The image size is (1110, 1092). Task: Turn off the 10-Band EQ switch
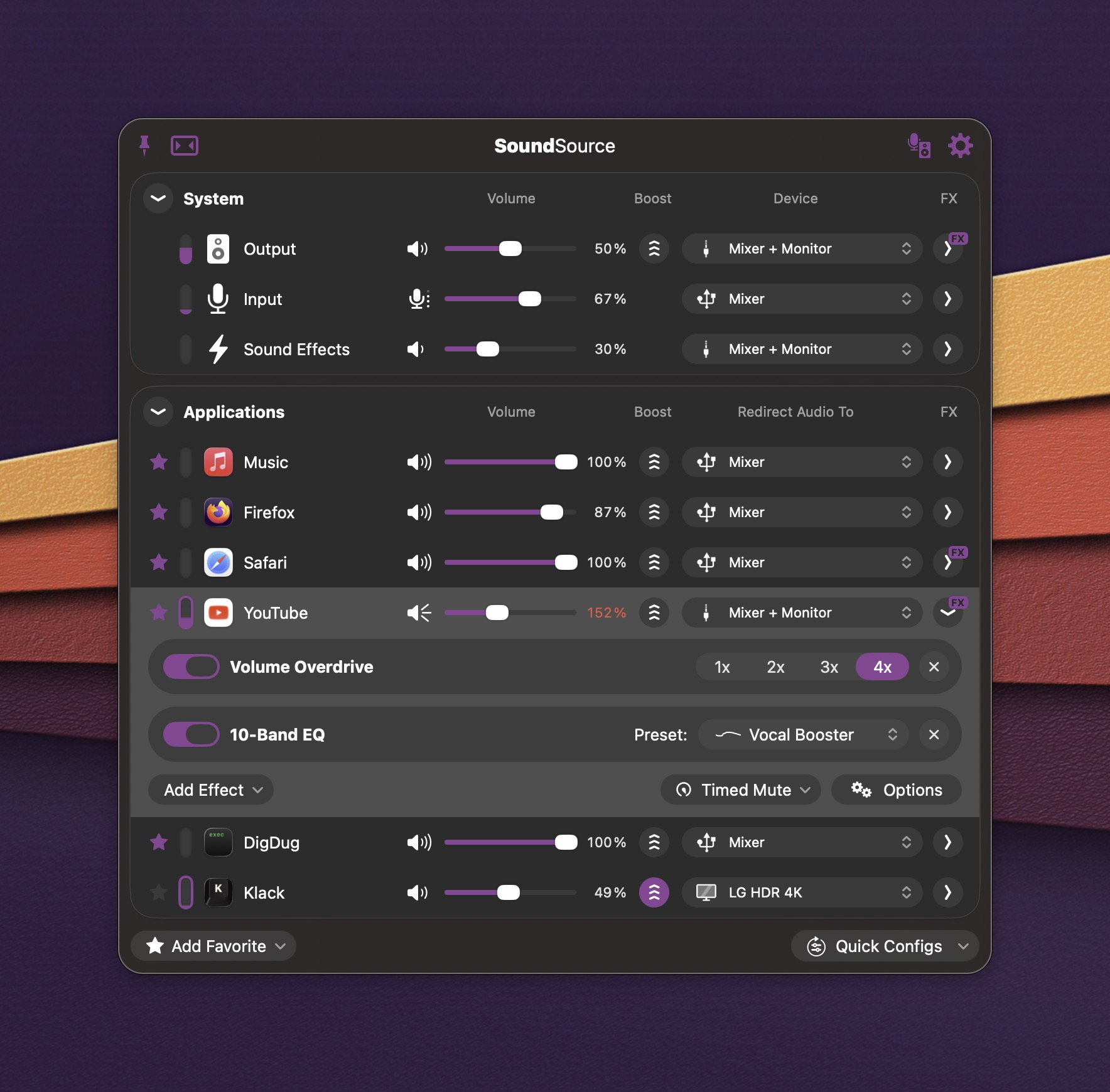(191, 735)
